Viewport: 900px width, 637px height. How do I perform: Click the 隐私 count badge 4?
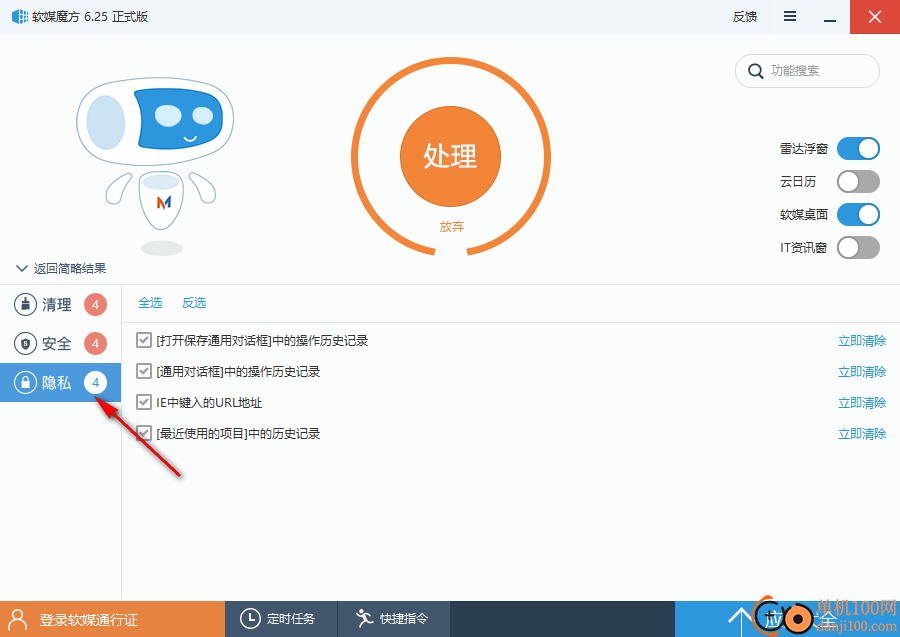point(95,382)
